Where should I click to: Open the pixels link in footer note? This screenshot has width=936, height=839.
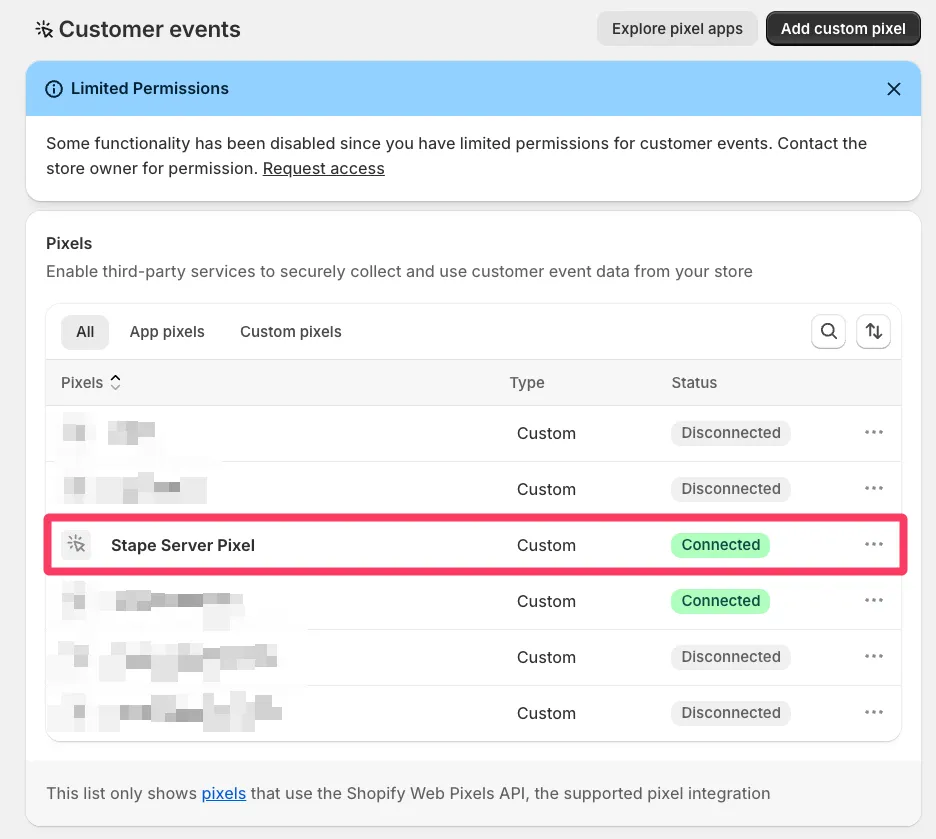tap(224, 794)
